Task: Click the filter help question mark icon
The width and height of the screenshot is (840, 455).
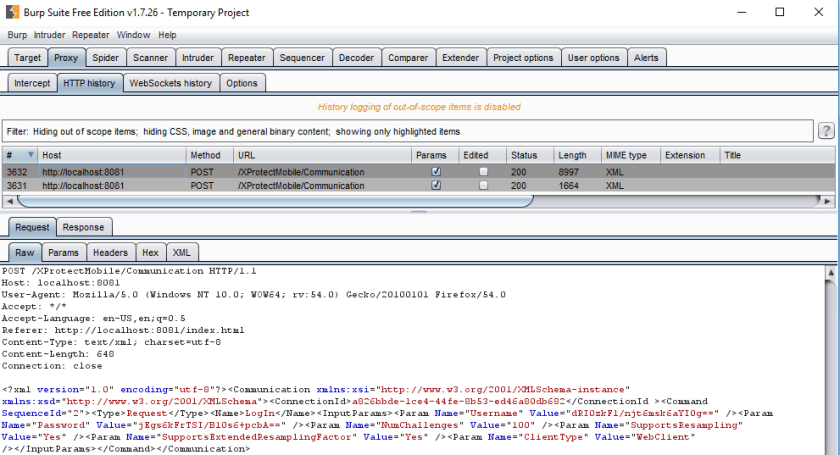Action: (x=826, y=131)
